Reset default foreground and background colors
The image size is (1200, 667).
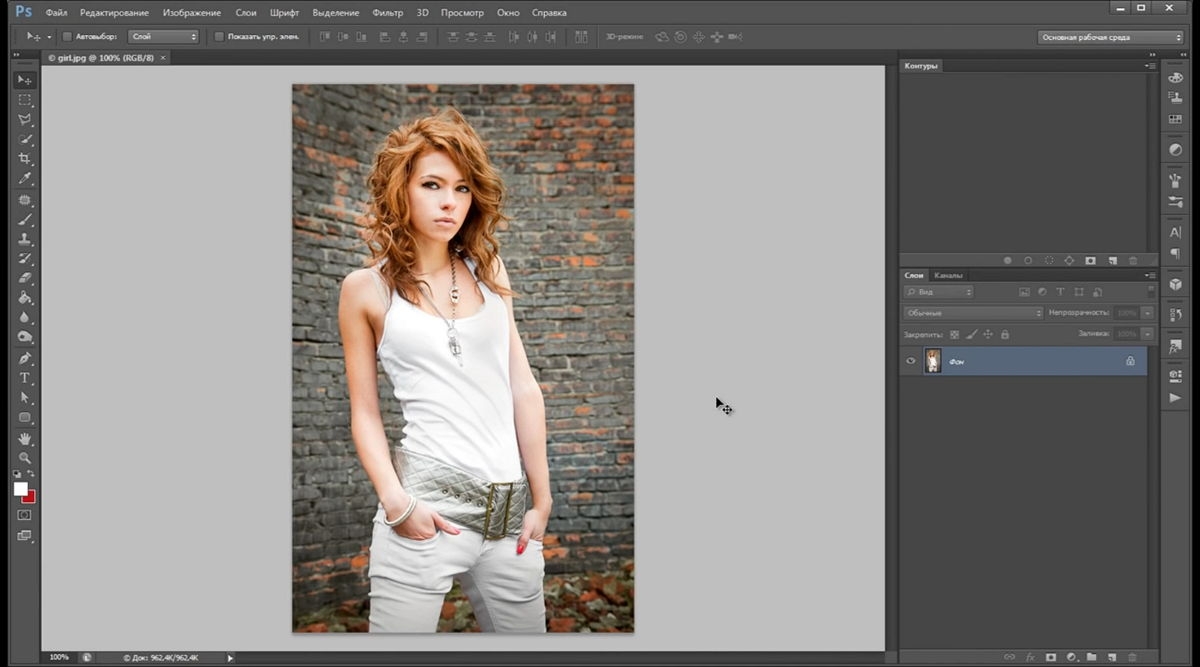click(18, 474)
